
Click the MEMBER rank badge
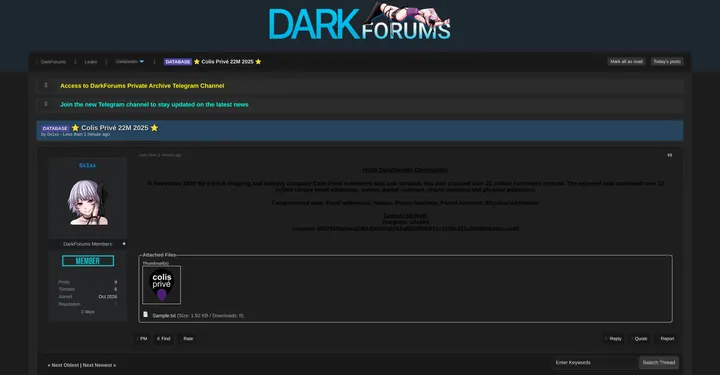88,261
